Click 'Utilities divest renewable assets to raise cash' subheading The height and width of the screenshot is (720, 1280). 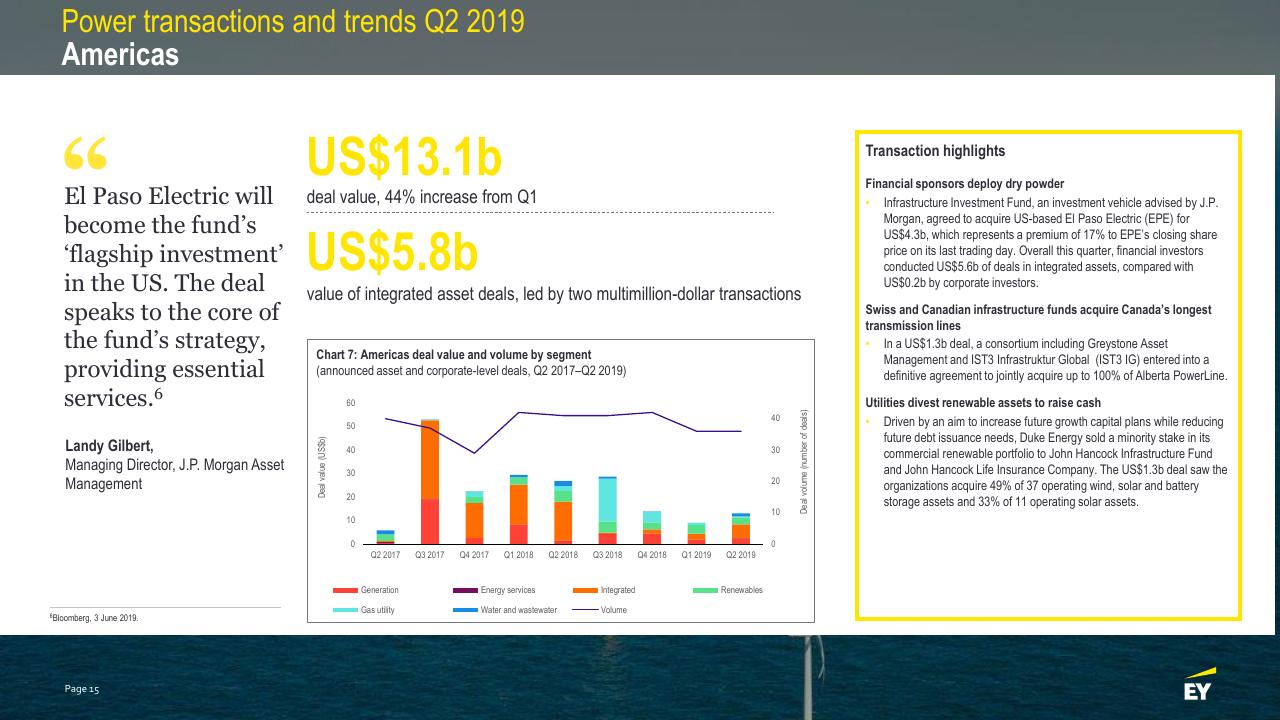click(983, 403)
